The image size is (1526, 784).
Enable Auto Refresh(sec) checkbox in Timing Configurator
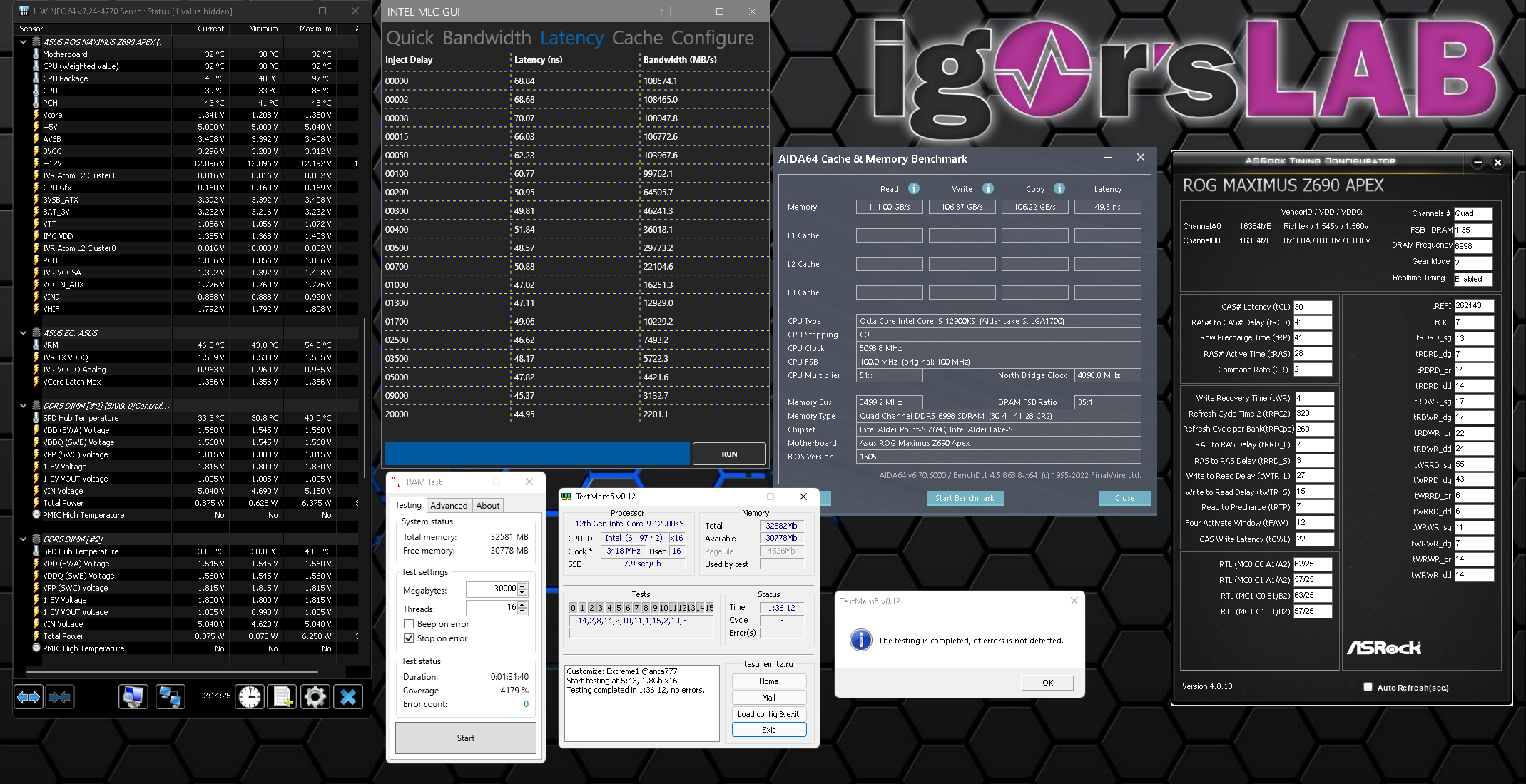click(x=1368, y=687)
